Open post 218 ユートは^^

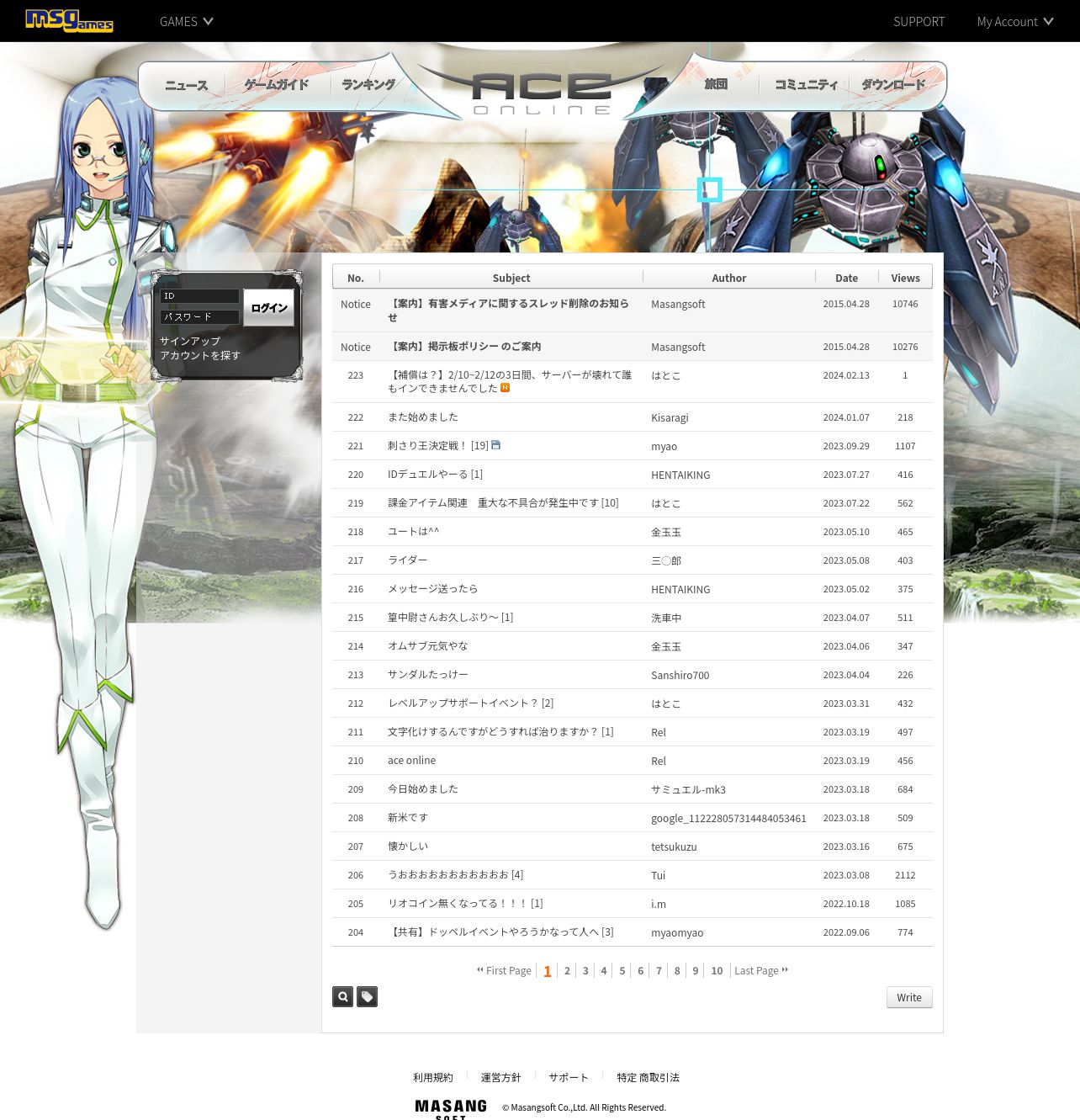tap(413, 532)
